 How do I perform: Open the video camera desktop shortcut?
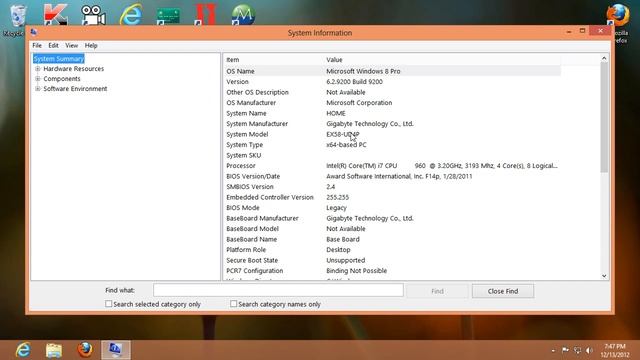click(x=93, y=15)
